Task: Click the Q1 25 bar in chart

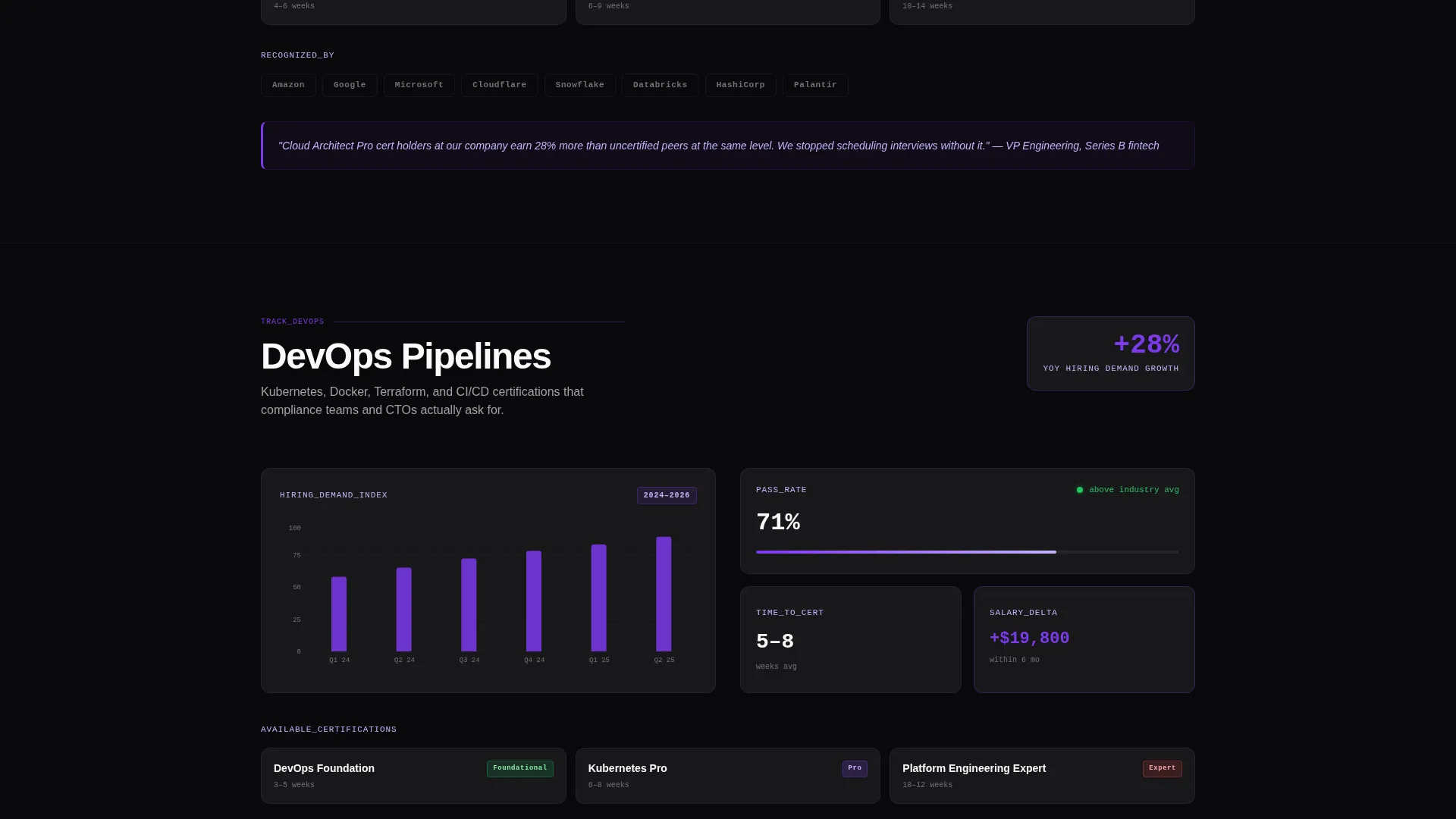Action: point(599,598)
